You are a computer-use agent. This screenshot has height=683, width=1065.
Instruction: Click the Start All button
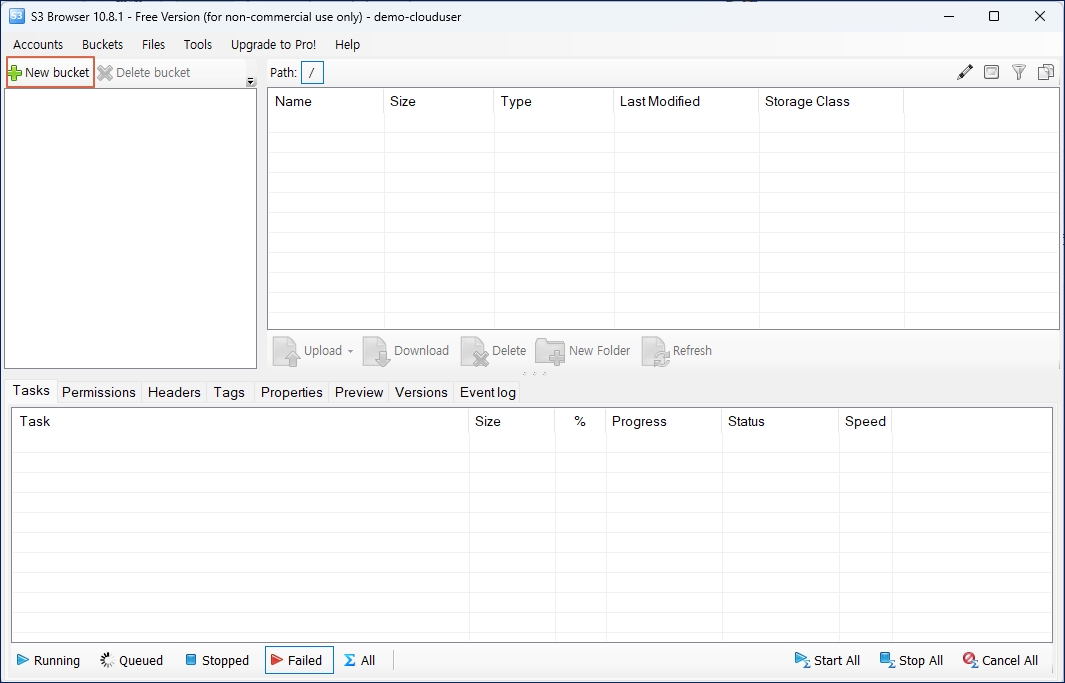click(x=827, y=660)
